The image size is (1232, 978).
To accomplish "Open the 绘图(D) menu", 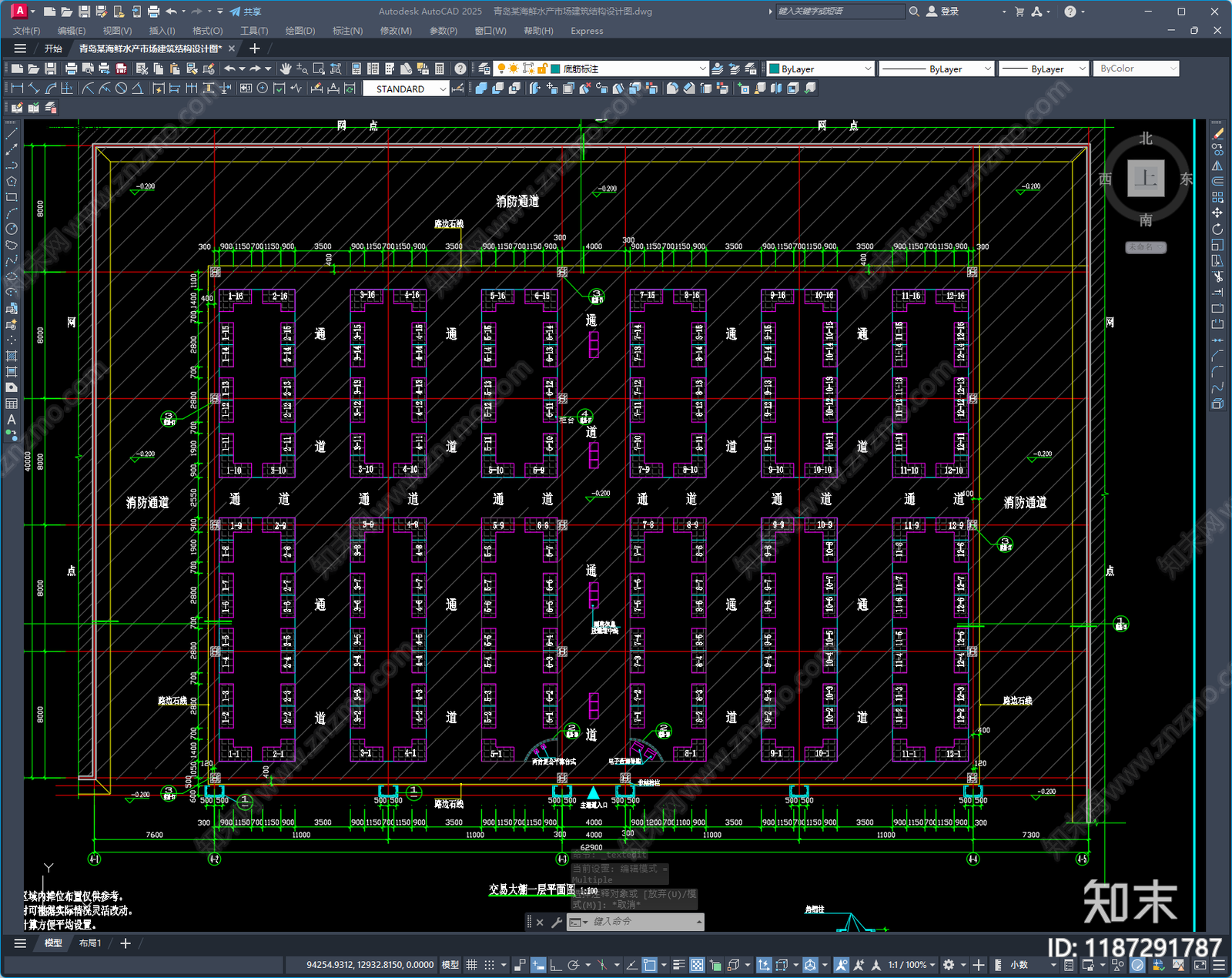I will [300, 31].
